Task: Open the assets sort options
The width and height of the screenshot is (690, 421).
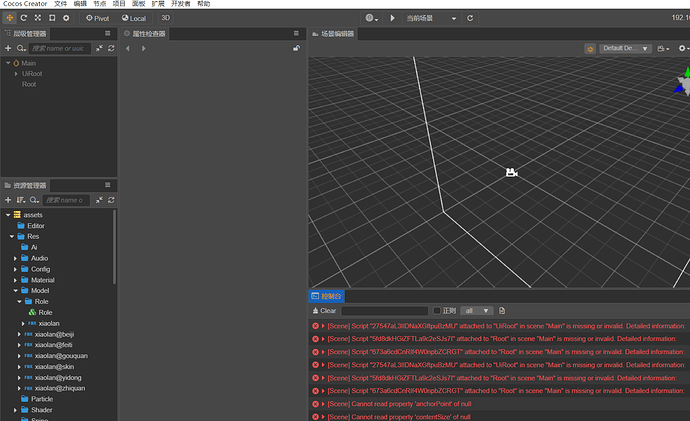Action: (21, 200)
